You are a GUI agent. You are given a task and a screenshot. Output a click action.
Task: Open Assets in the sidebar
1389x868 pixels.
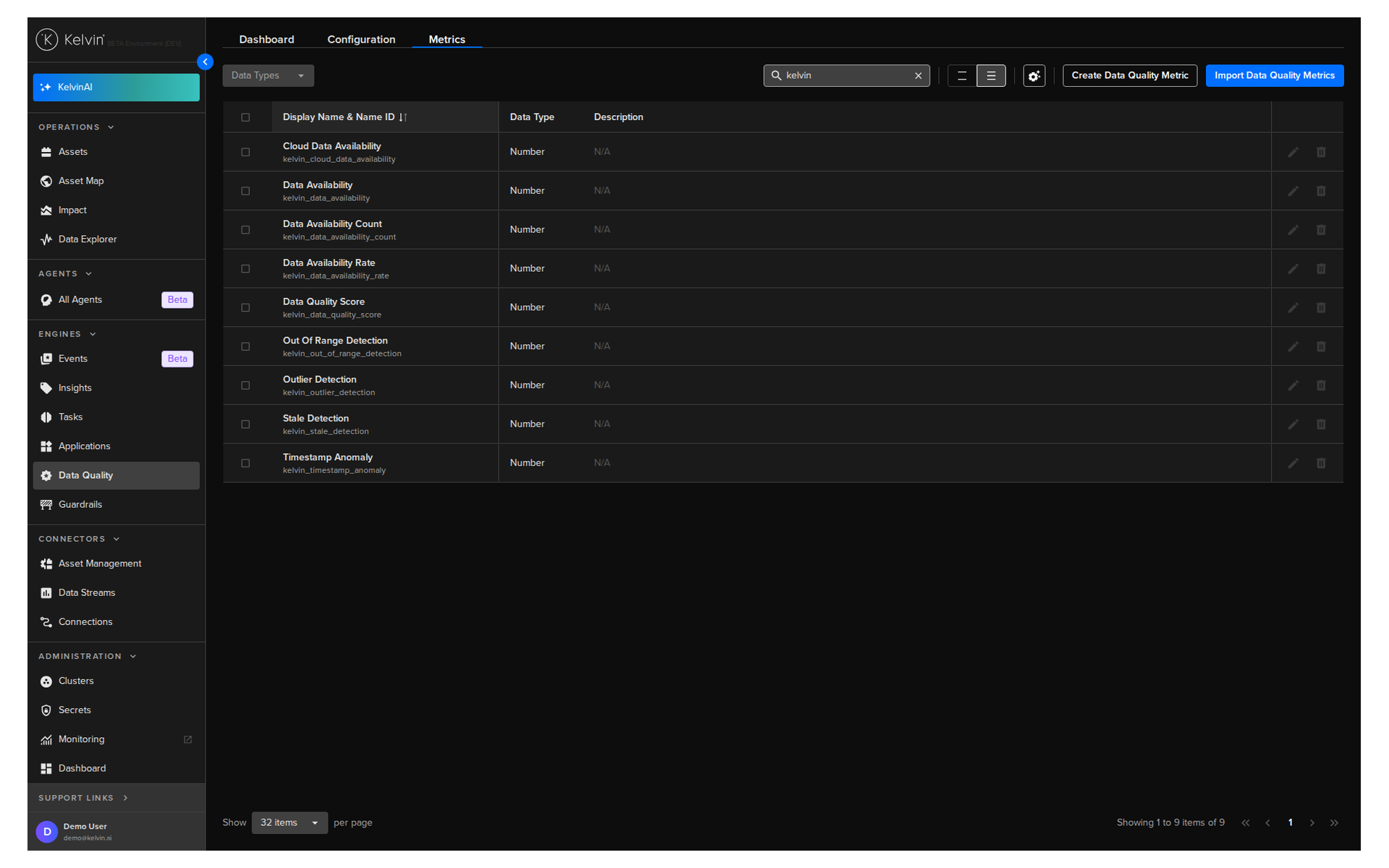[x=116, y=152]
